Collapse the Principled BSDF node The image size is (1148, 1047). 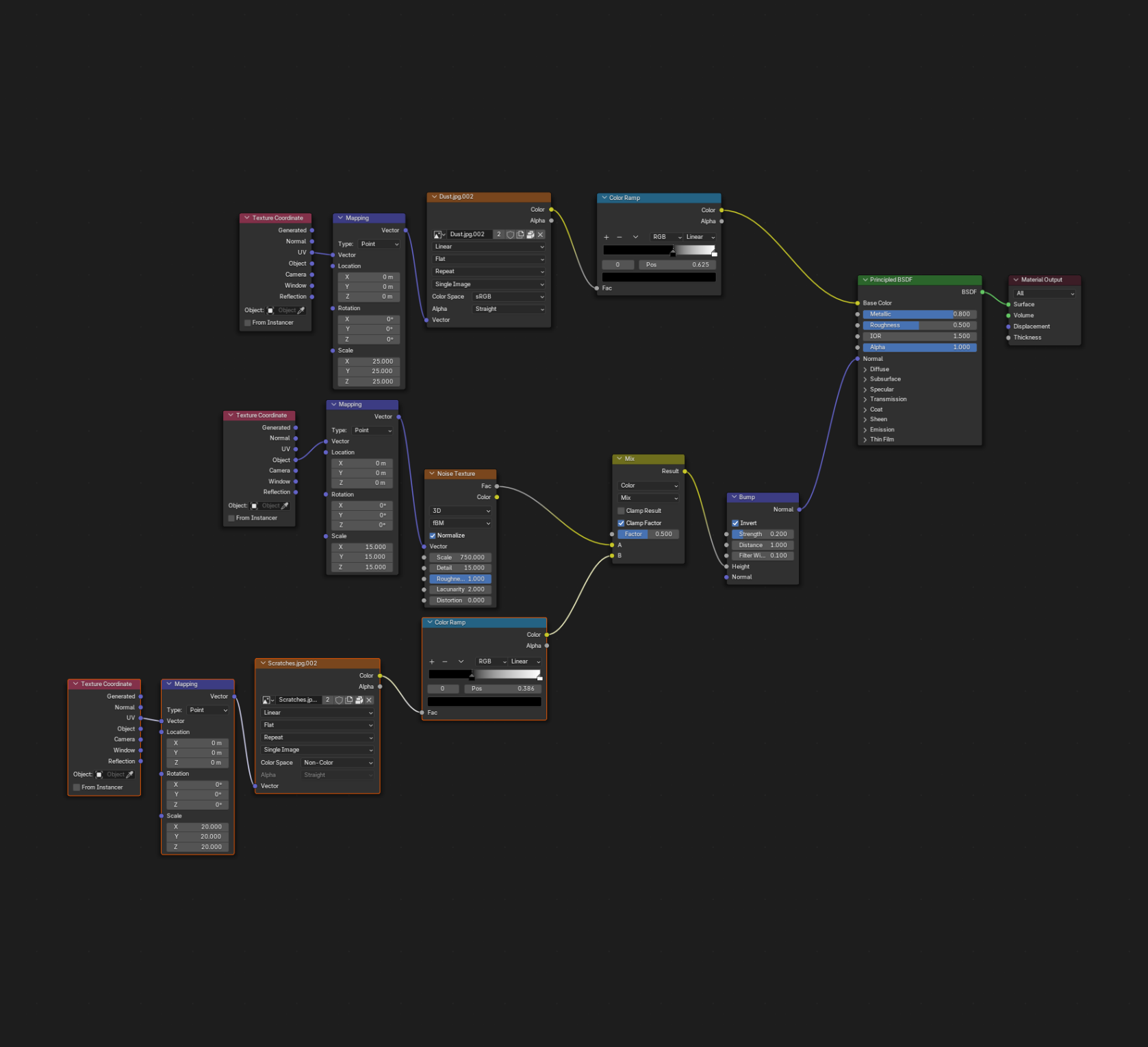pyautogui.click(x=865, y=279)
